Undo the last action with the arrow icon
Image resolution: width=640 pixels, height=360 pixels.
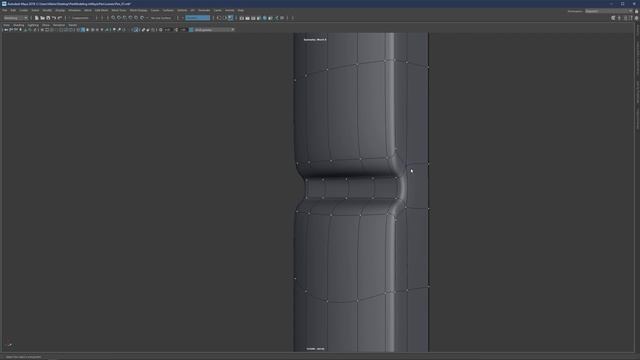(x=54, y=18)
